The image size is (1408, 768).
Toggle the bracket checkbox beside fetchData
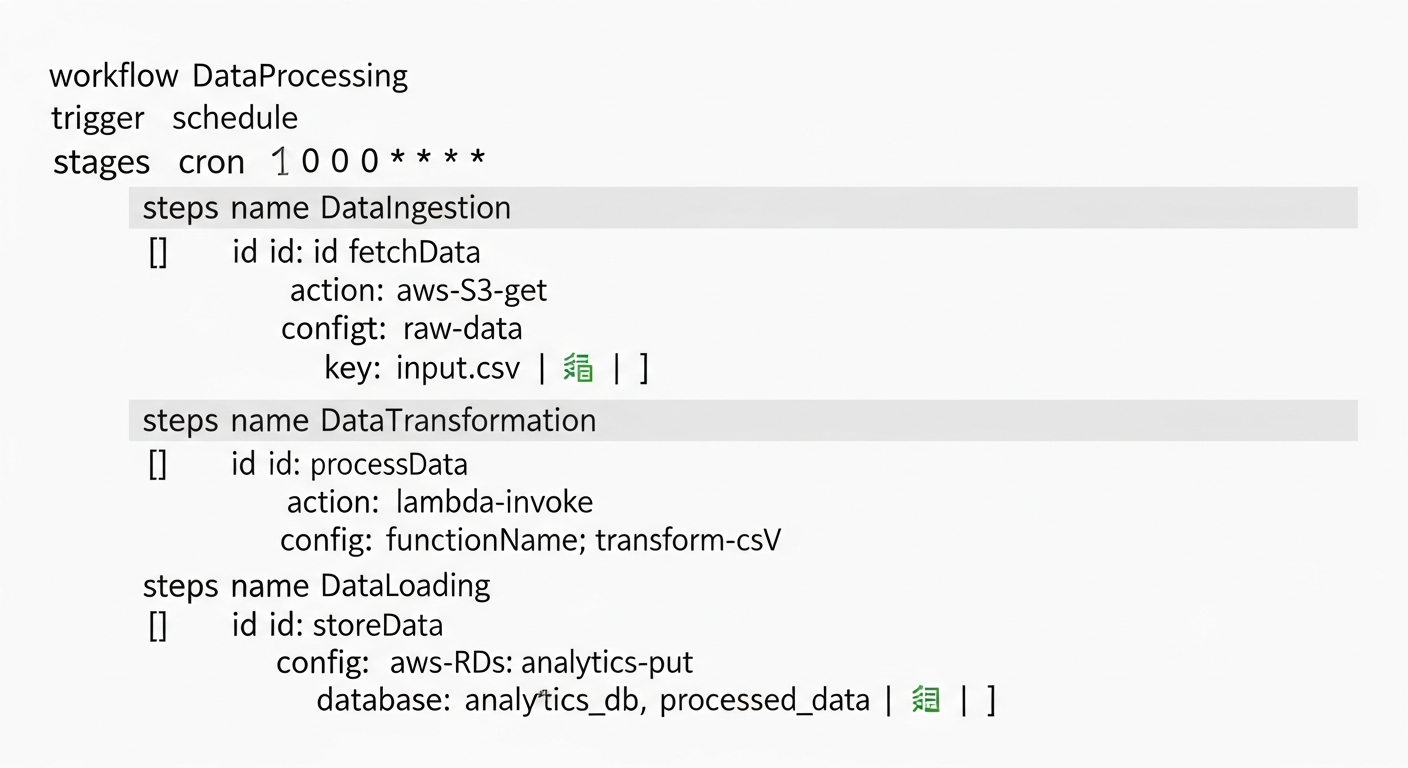coord(158,251)
